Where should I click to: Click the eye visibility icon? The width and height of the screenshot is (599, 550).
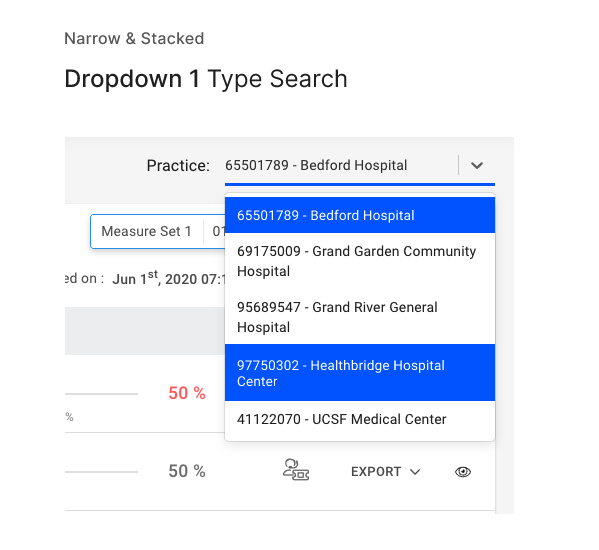point(463,472)
